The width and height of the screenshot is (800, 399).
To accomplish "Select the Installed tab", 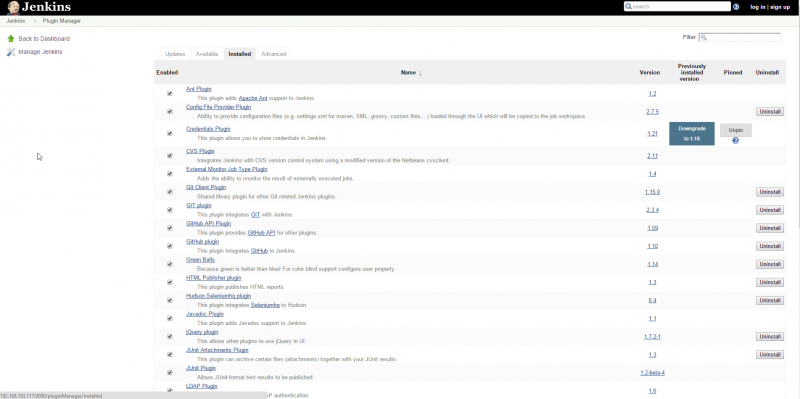I will (x=239, y=54).
